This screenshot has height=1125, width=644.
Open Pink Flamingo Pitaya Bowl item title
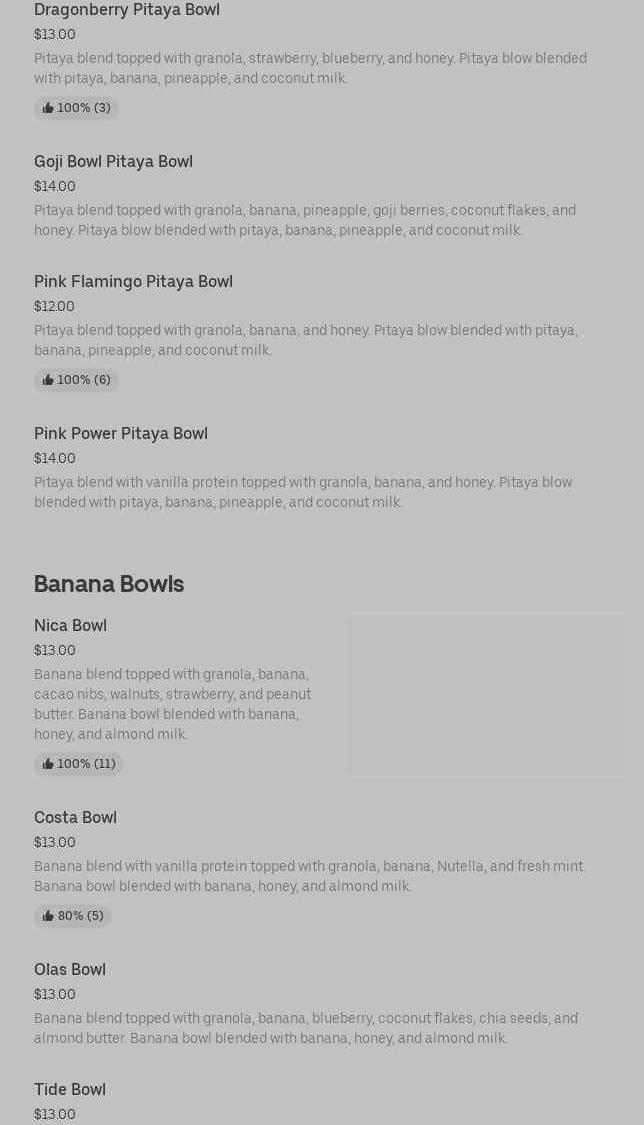point(133,281)
